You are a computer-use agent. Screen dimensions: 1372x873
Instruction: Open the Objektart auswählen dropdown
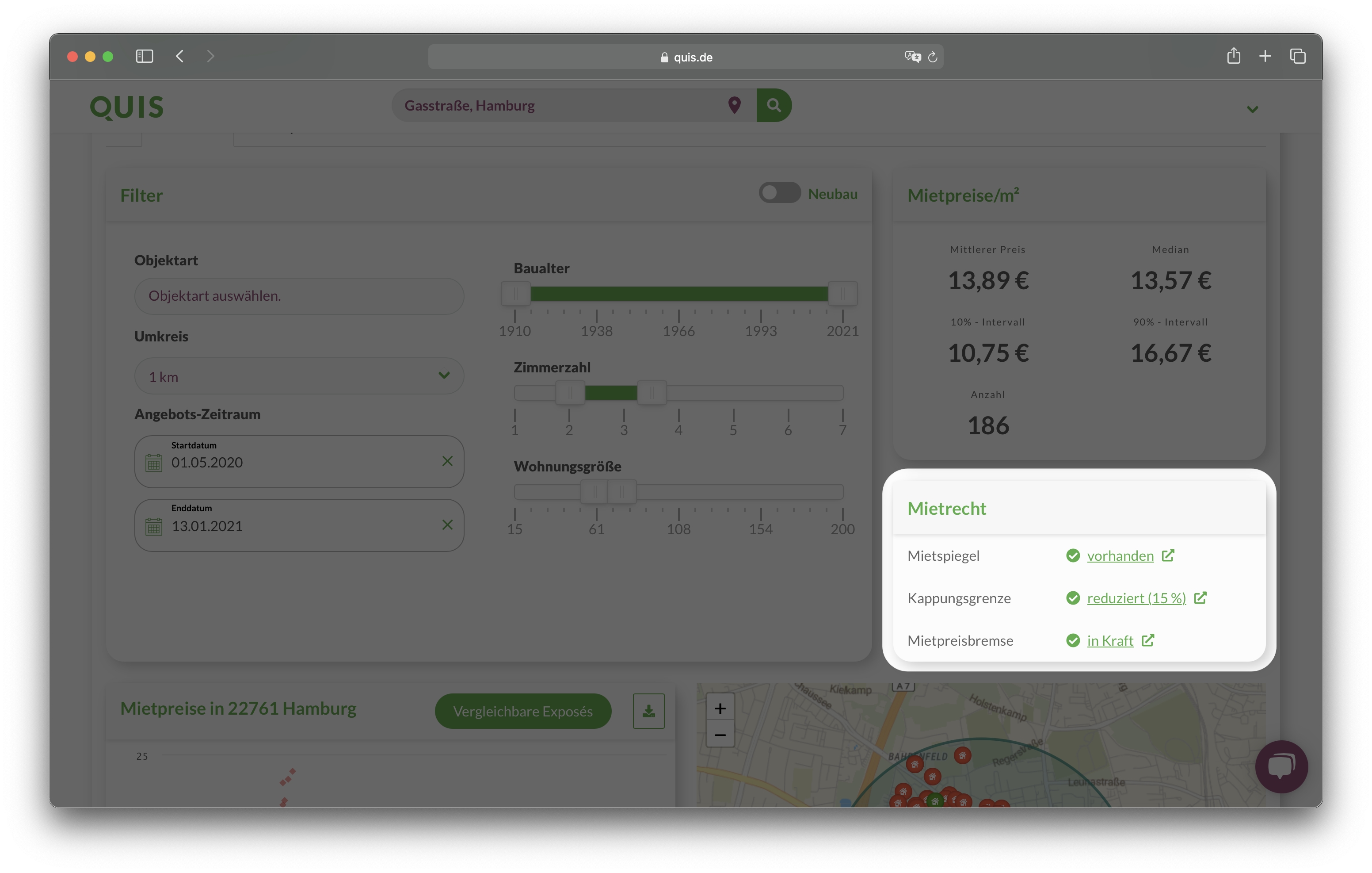click(299, 296)
